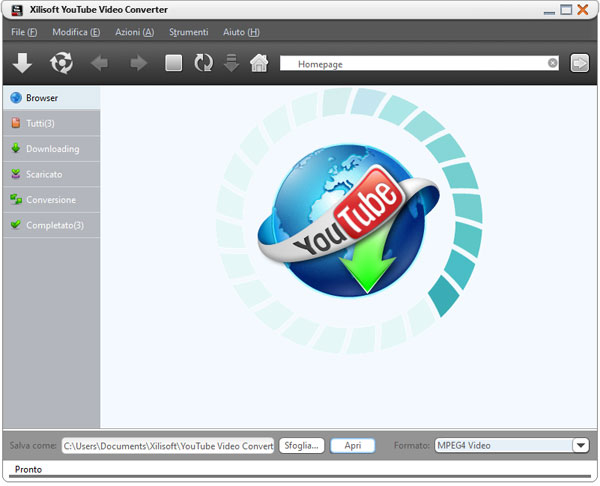600x486 pixels.
Task: Click the Xilisoft app icon in title bar
Action: click(17, 10)
